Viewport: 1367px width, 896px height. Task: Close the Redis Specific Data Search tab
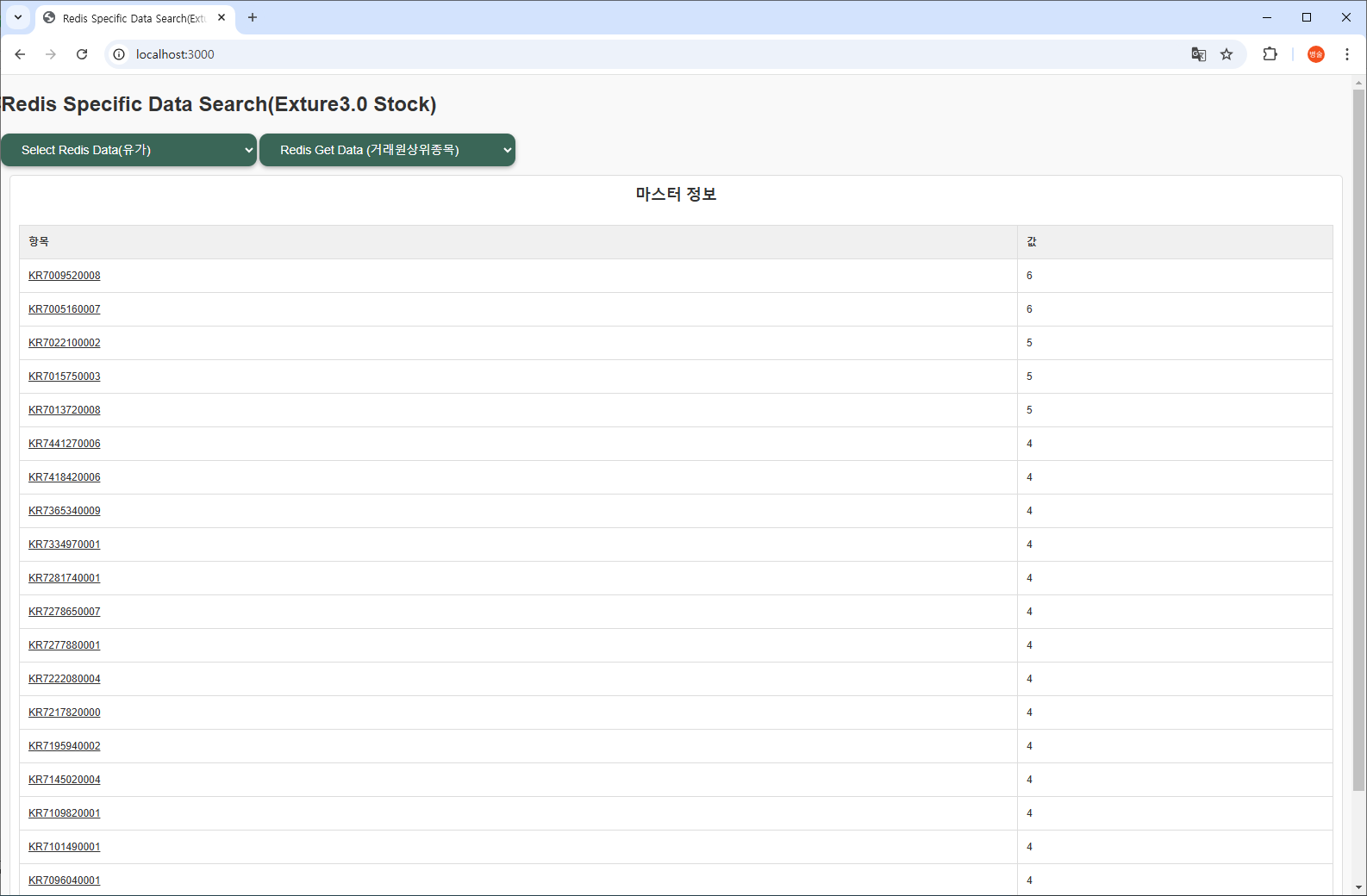[222, 17]
